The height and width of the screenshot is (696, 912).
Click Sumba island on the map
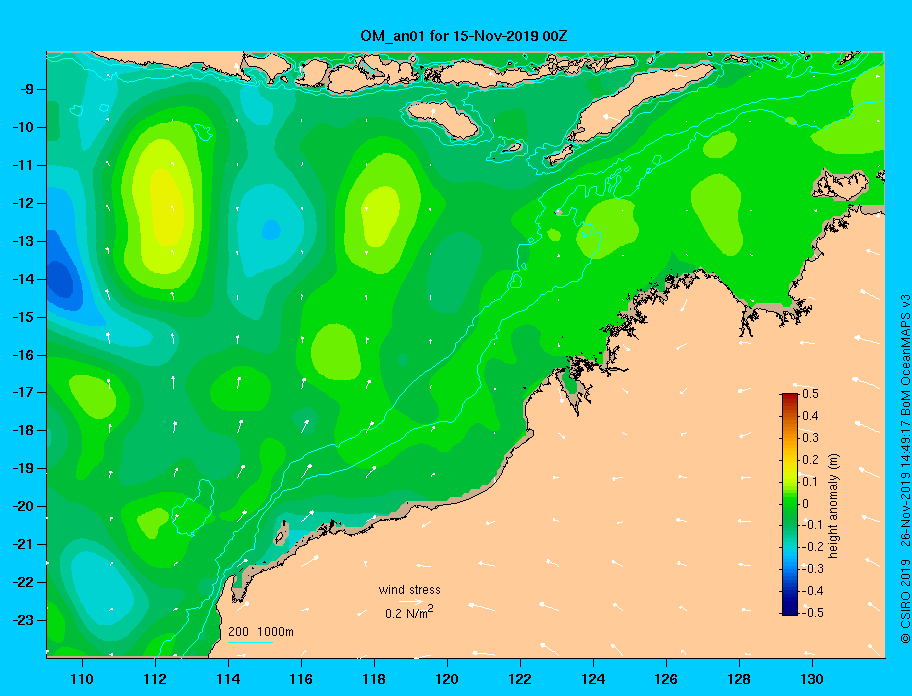[x=442, y=119]
